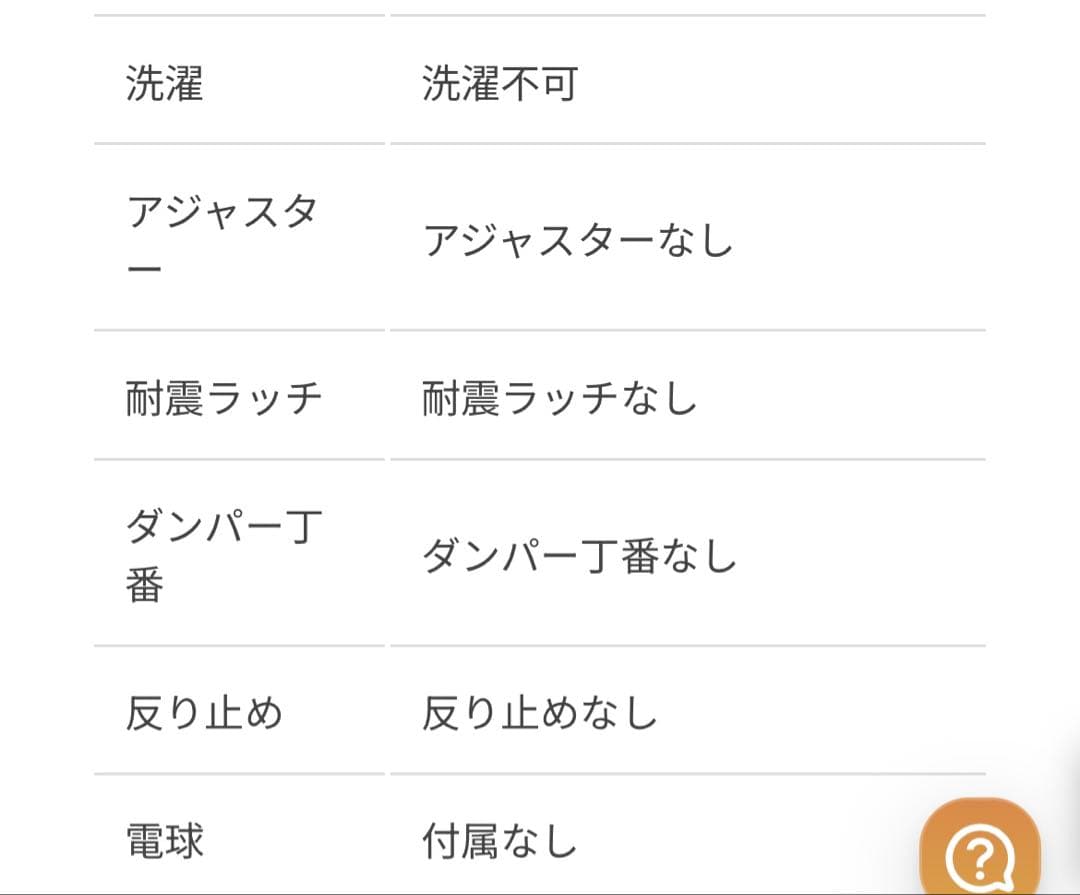
Task: Select the アジャスターなし value text
Action: [x=578, y=241]
